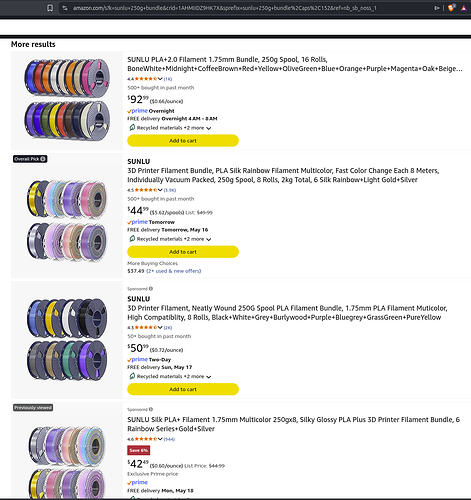471x500 pixels.
Task: Click the bookmark icon in browser toolbar
Action: coord(50,8)
